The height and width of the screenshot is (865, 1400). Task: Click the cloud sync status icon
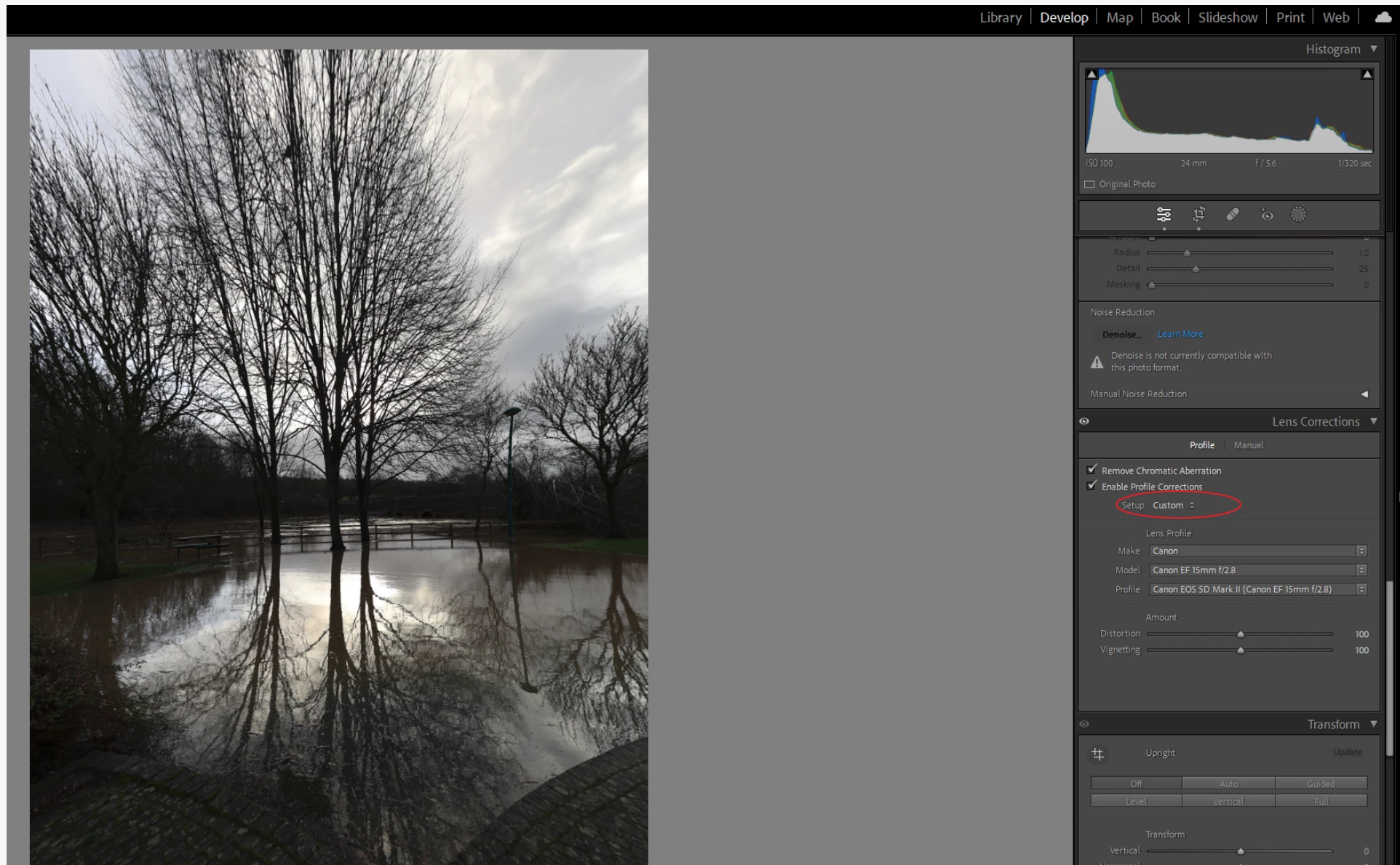point(1383,17)
